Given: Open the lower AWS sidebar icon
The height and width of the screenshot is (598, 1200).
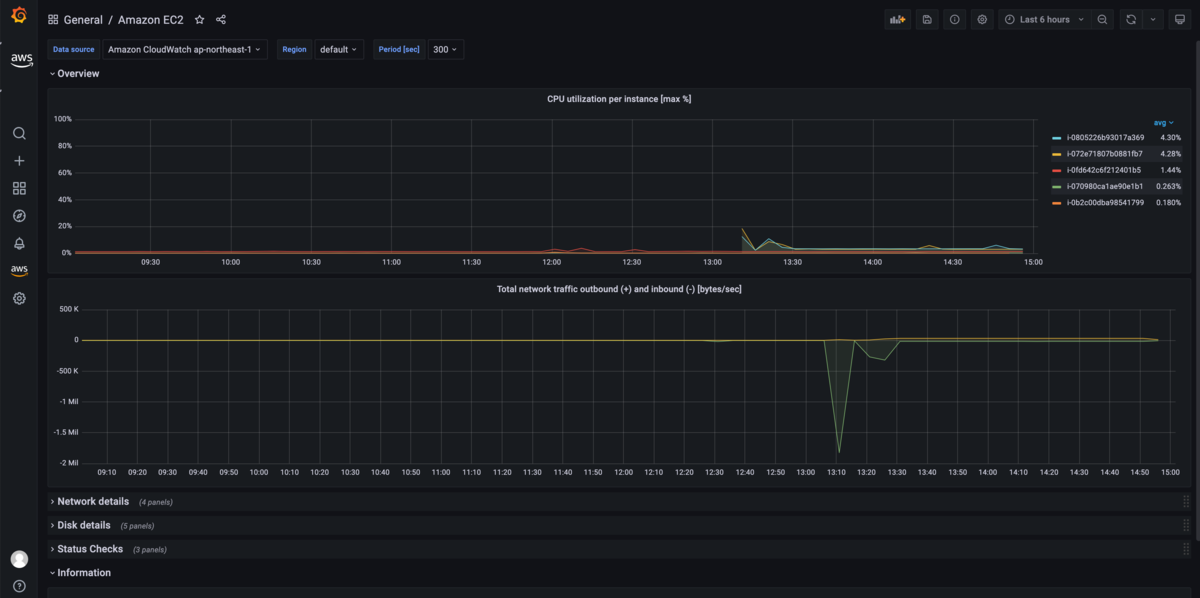Looking at the screenshot, I should click(x=19, y=270).
